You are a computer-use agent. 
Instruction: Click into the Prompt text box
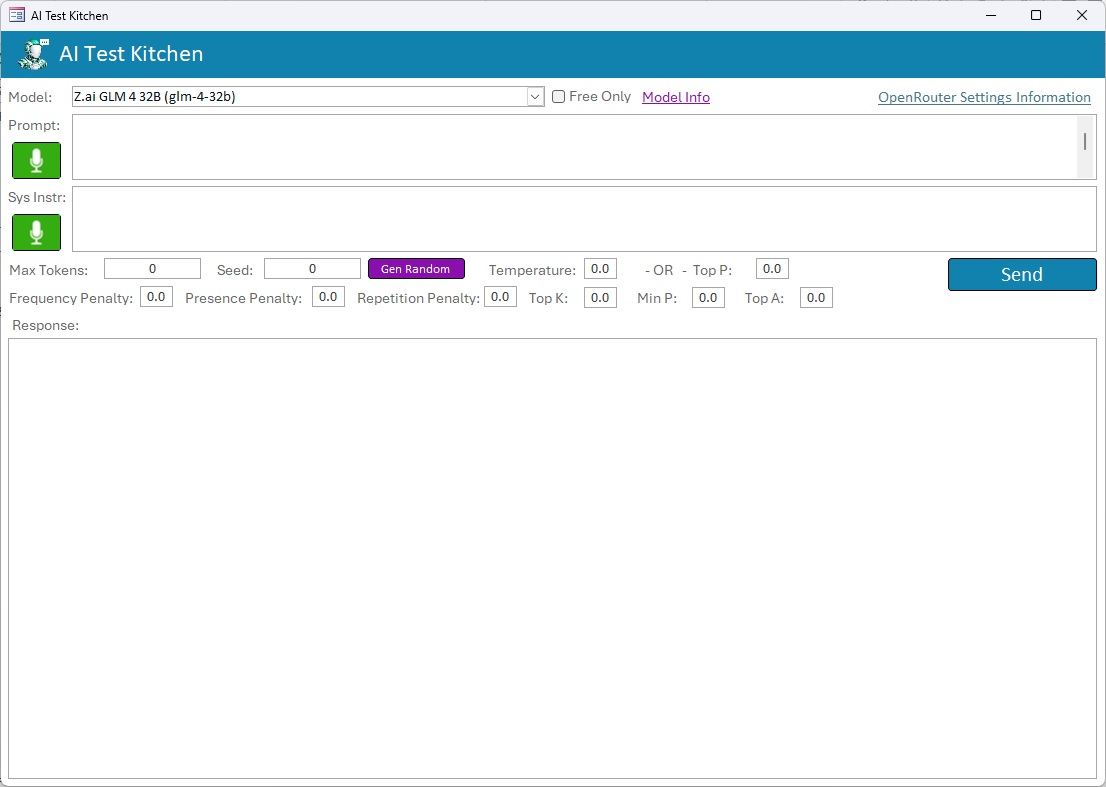(572, 147)
